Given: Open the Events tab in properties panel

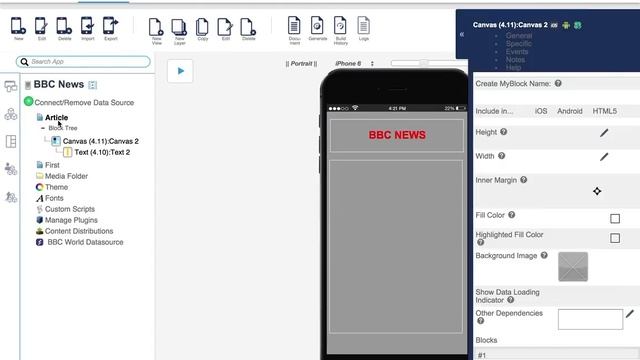Looking at the screenshot, I should tap(517, 51).
